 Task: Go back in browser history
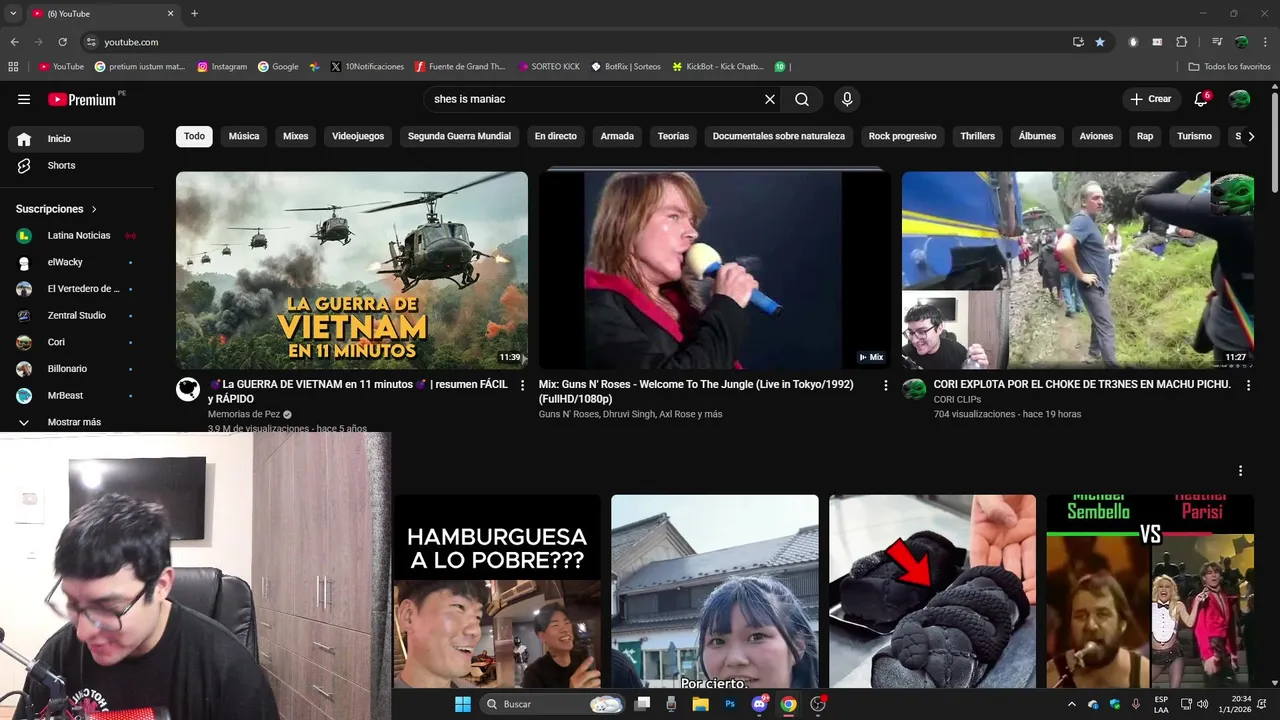click(x=14, y=42)
